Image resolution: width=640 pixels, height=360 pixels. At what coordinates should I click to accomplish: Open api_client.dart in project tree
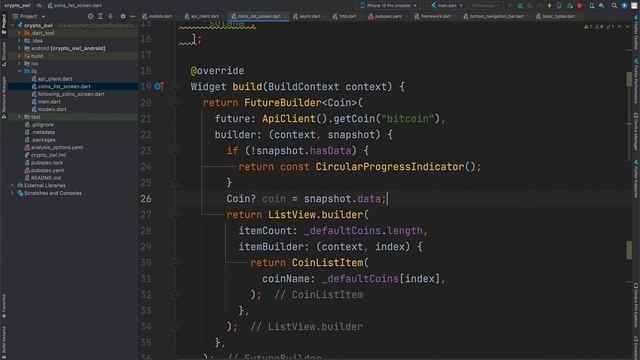point(55,79)
